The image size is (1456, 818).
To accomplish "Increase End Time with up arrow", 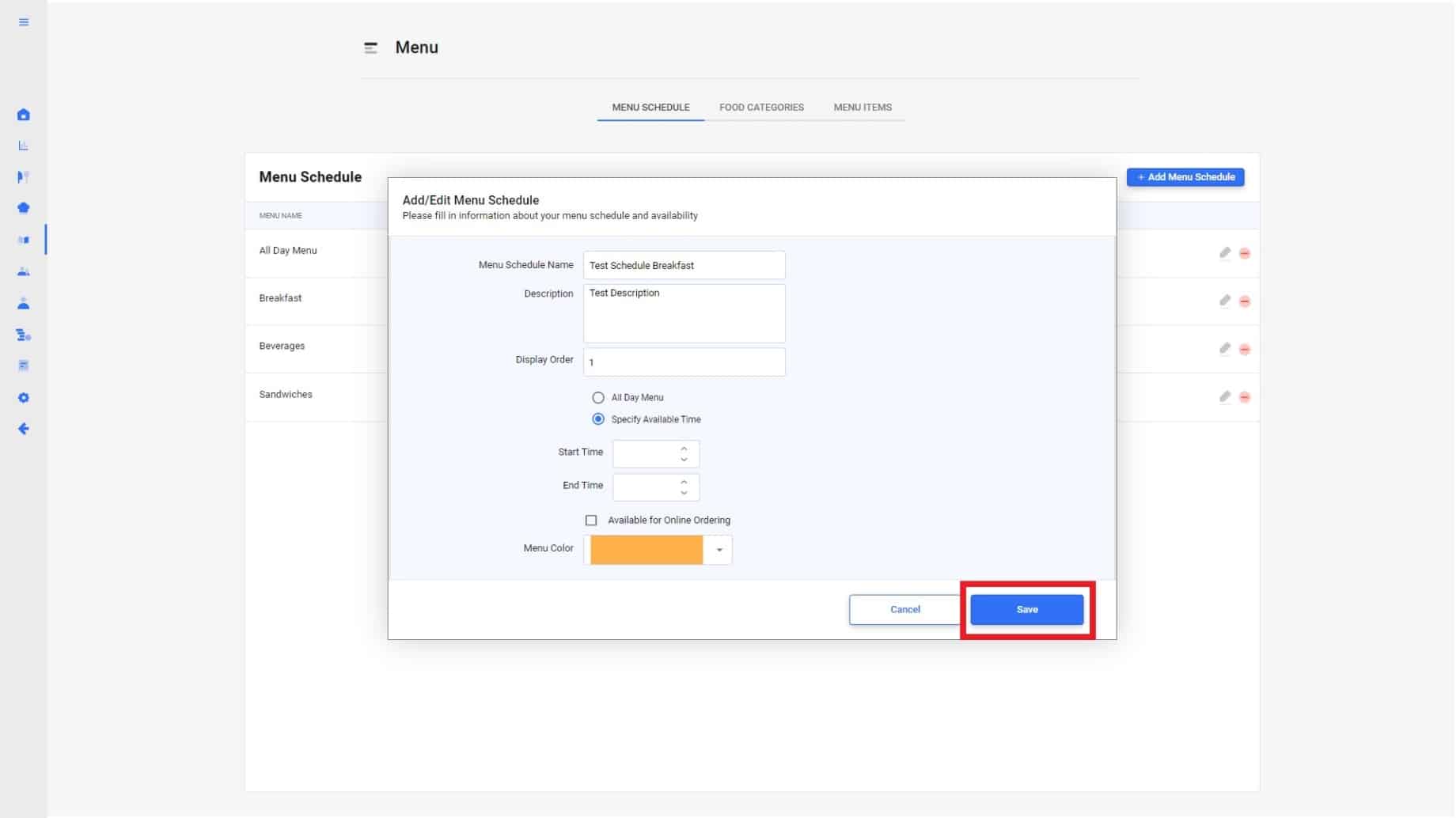I will tap(684, 482).
